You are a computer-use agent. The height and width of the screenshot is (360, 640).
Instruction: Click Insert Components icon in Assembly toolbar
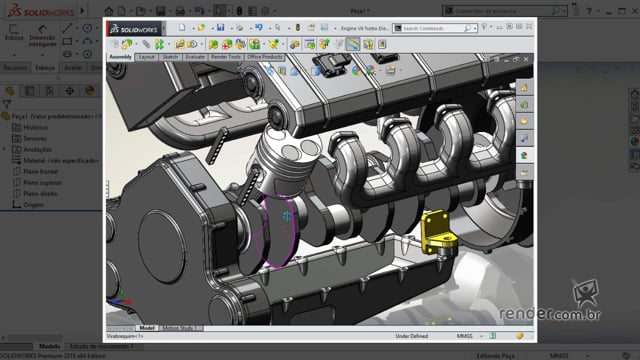[127, 44]
